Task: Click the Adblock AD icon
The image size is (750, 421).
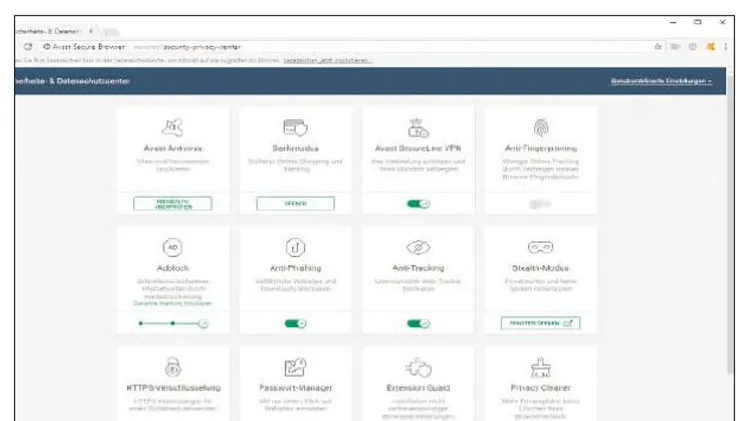Action: (173, 247)
